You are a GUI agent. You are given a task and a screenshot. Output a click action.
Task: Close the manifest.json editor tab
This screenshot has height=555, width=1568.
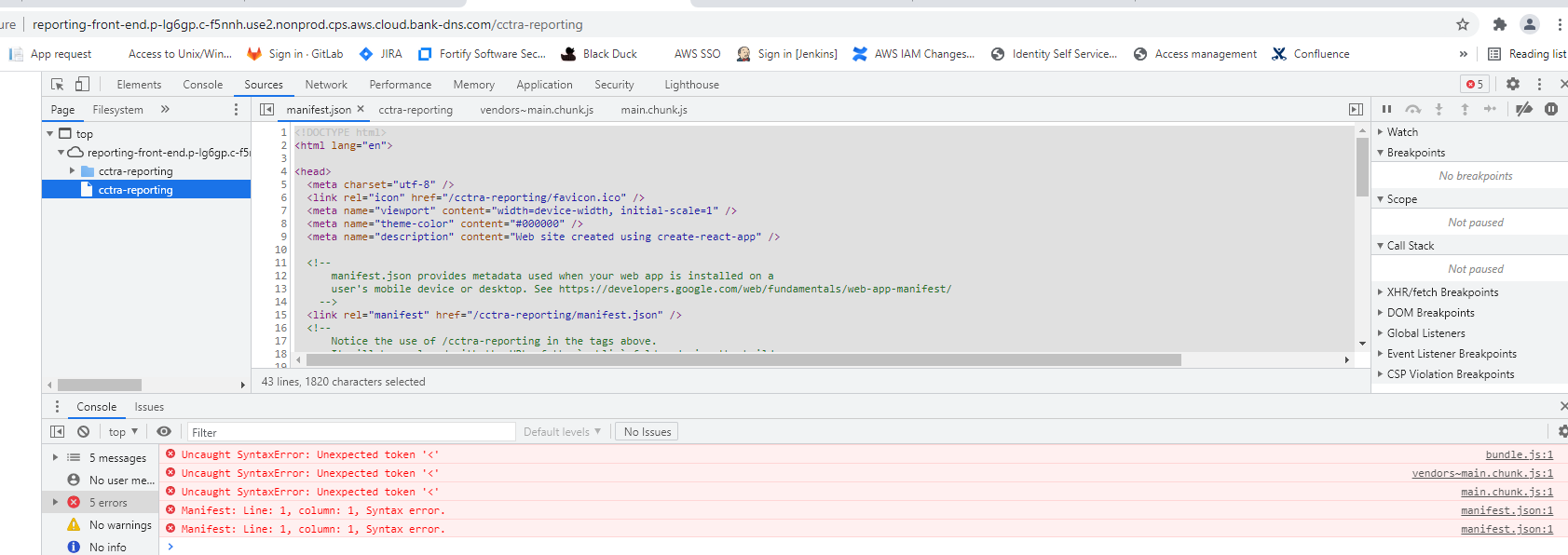pos(361,109)
